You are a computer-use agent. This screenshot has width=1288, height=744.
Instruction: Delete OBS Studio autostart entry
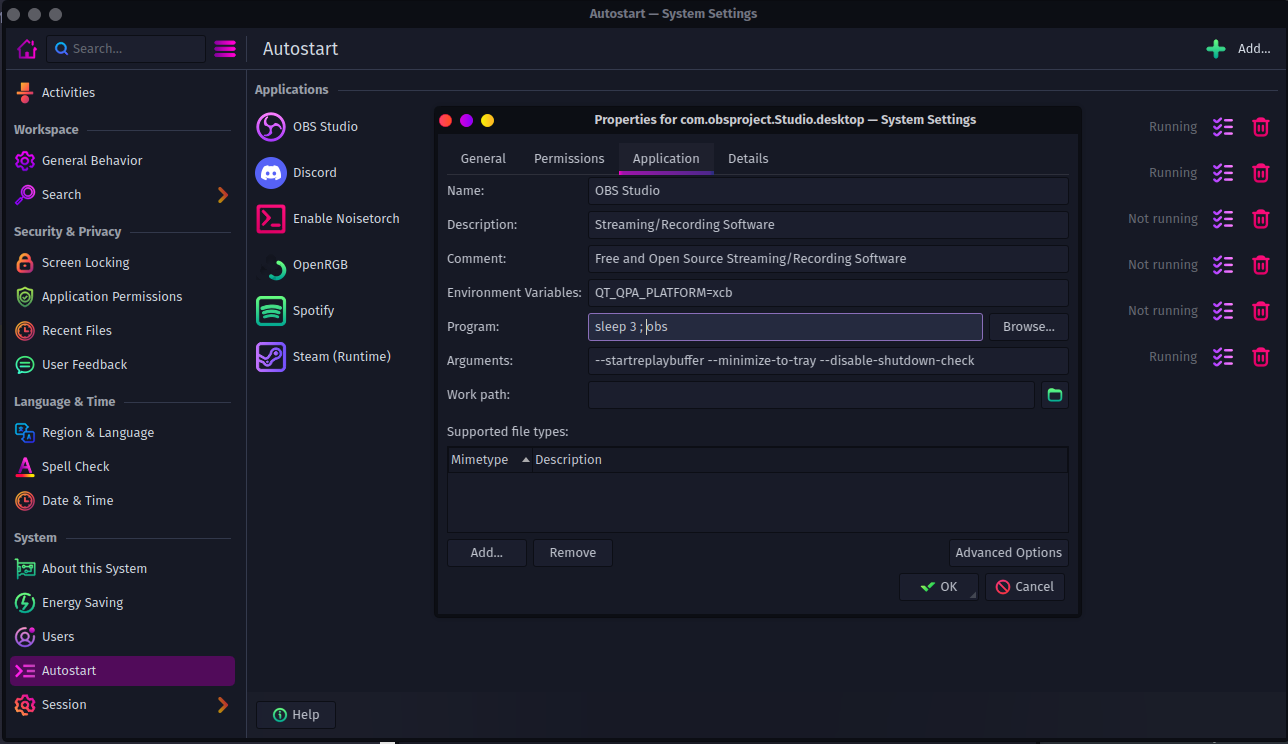pyautogui.click(x=1261, y=127)
